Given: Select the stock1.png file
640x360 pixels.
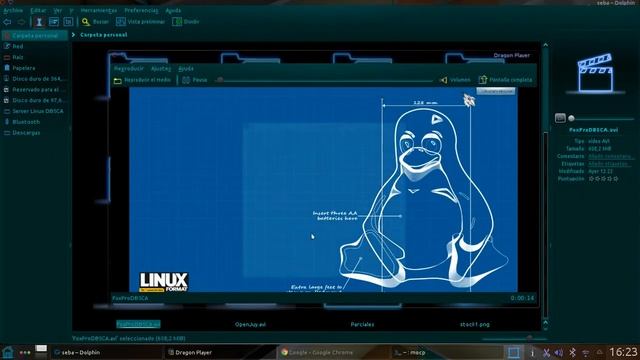Looking at the screenshot, I should 475,324.
